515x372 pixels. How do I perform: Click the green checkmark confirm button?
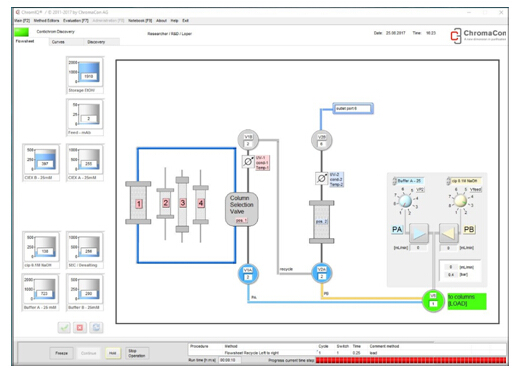[64, 328]
